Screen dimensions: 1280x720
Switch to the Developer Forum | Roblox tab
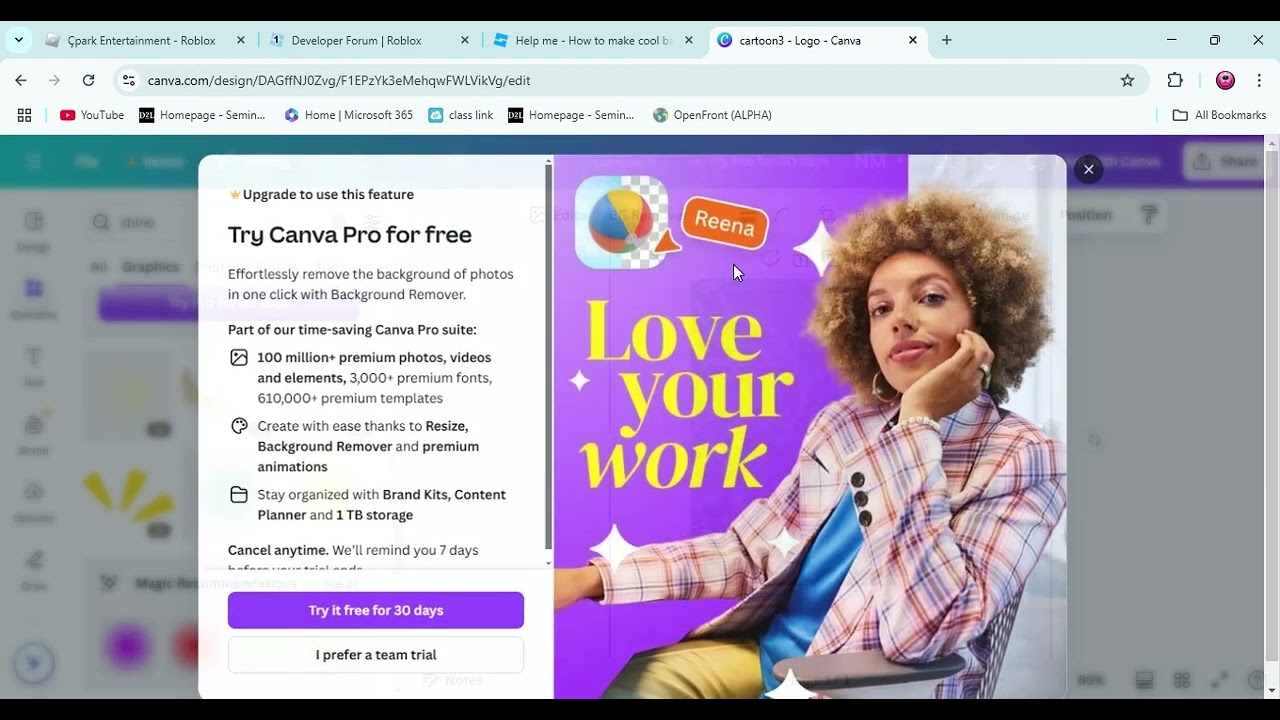(x=357, y=40)
